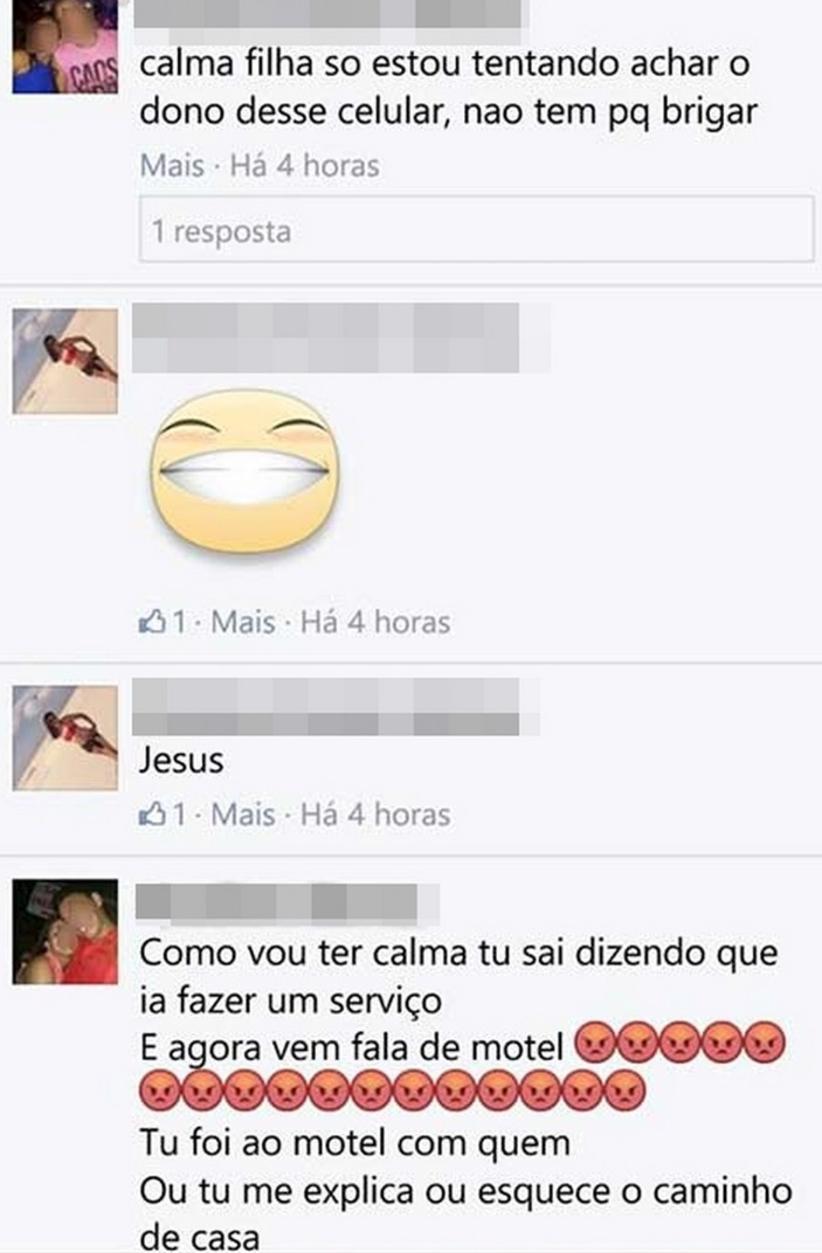Click 'Há 4 horas' timestamp under 'Jesus'
This screenshot has width=822, height=1253.
click(375, 814)
